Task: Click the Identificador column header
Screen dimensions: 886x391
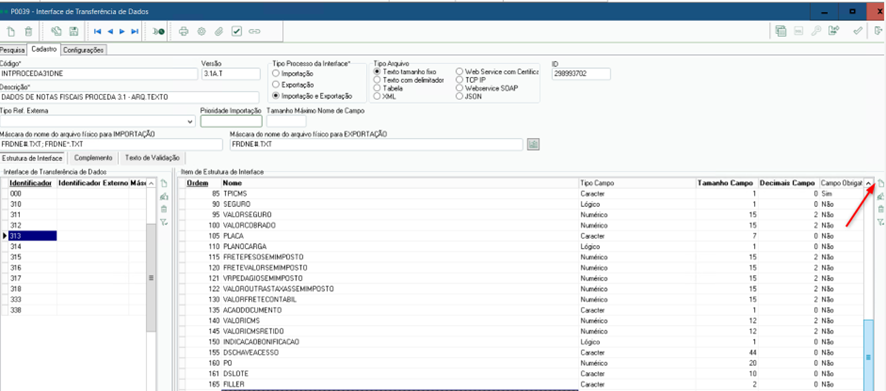Action: click(x=31, y=184)
